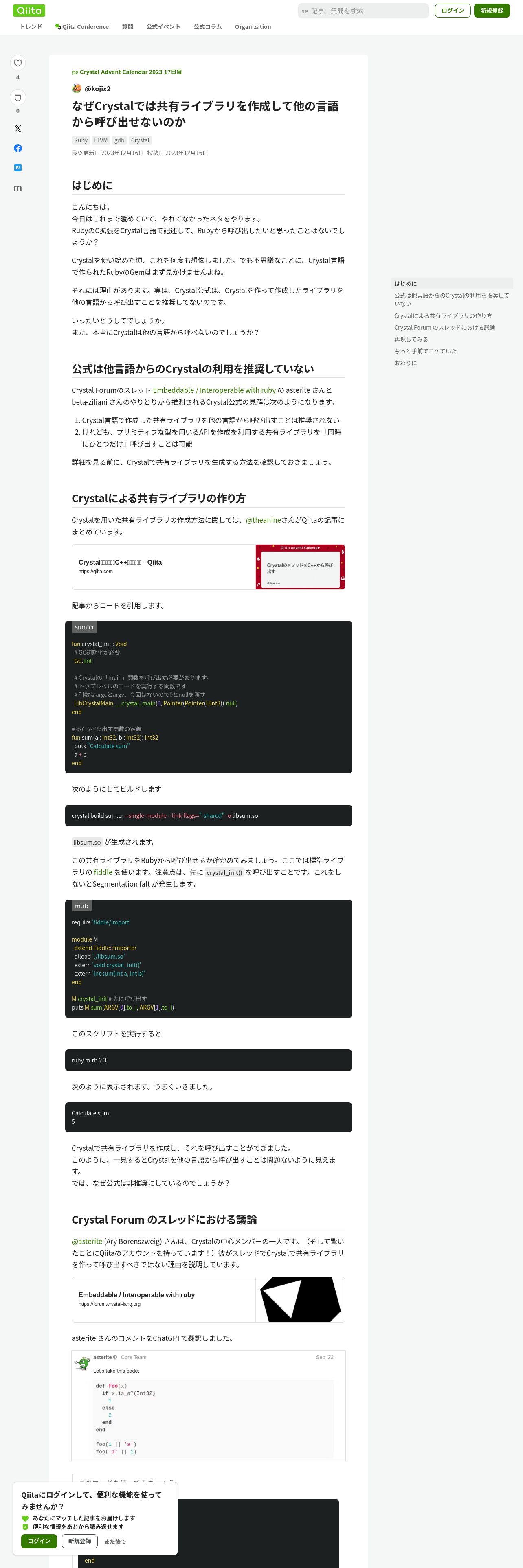Click the kojix2 author avatar

[77, 88]
